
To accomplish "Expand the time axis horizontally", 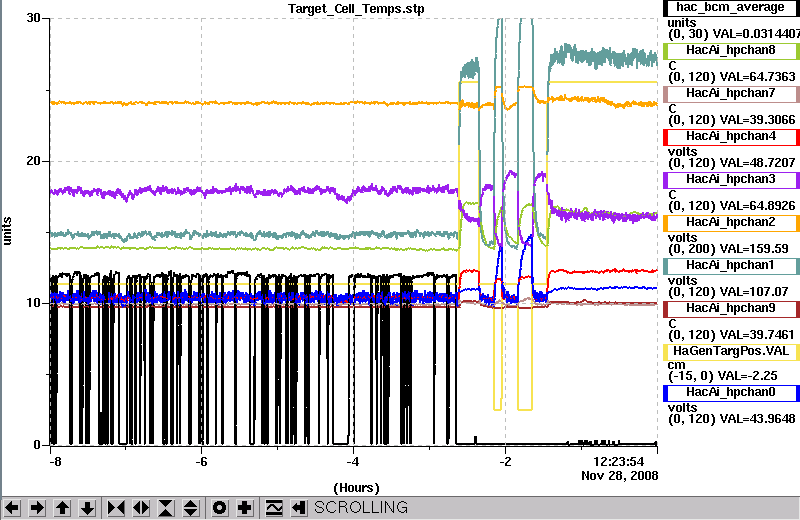I will pyautogui.click(x=141, y=508).
